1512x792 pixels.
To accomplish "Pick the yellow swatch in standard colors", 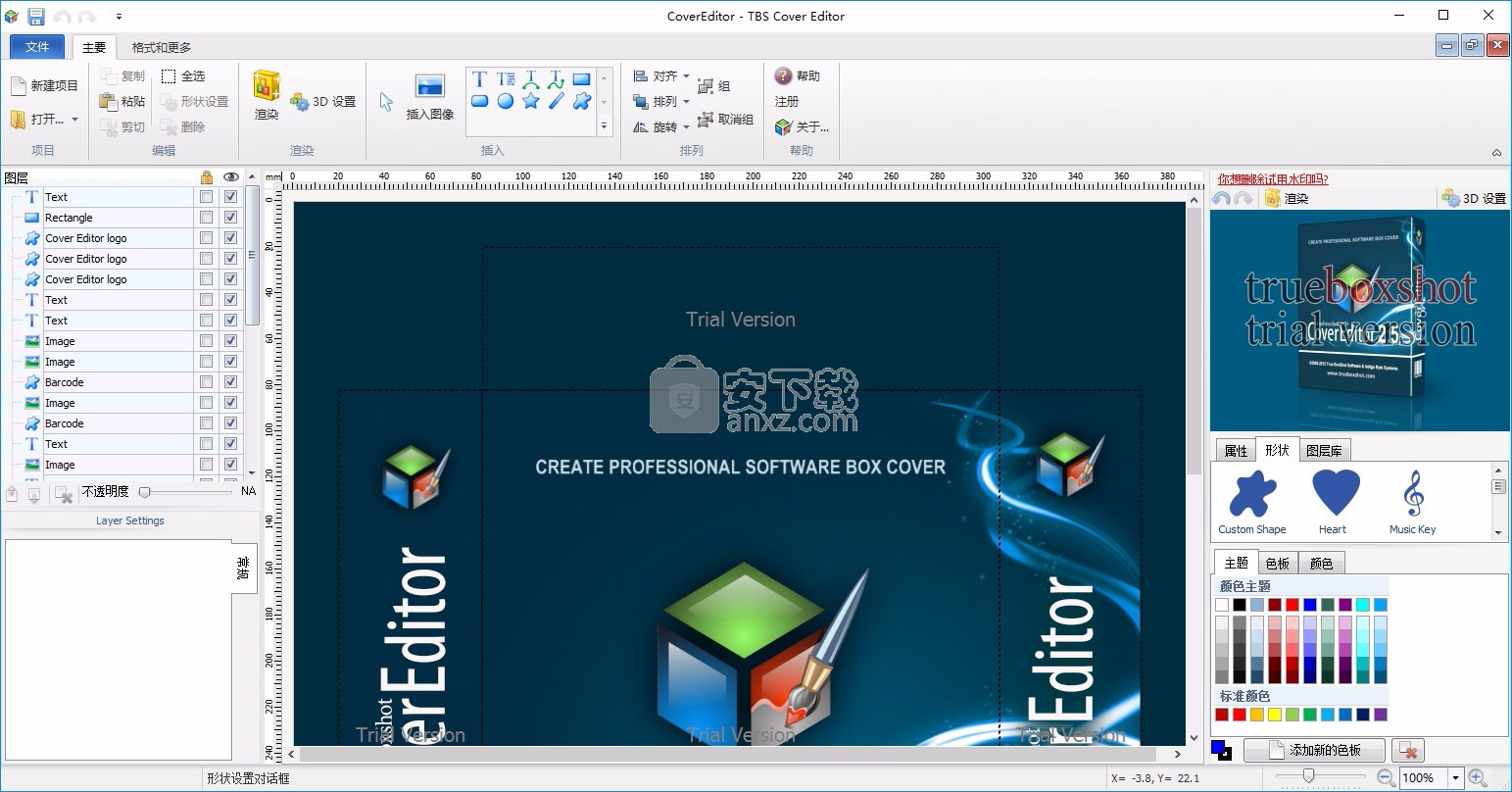I will coord(1275,715).
